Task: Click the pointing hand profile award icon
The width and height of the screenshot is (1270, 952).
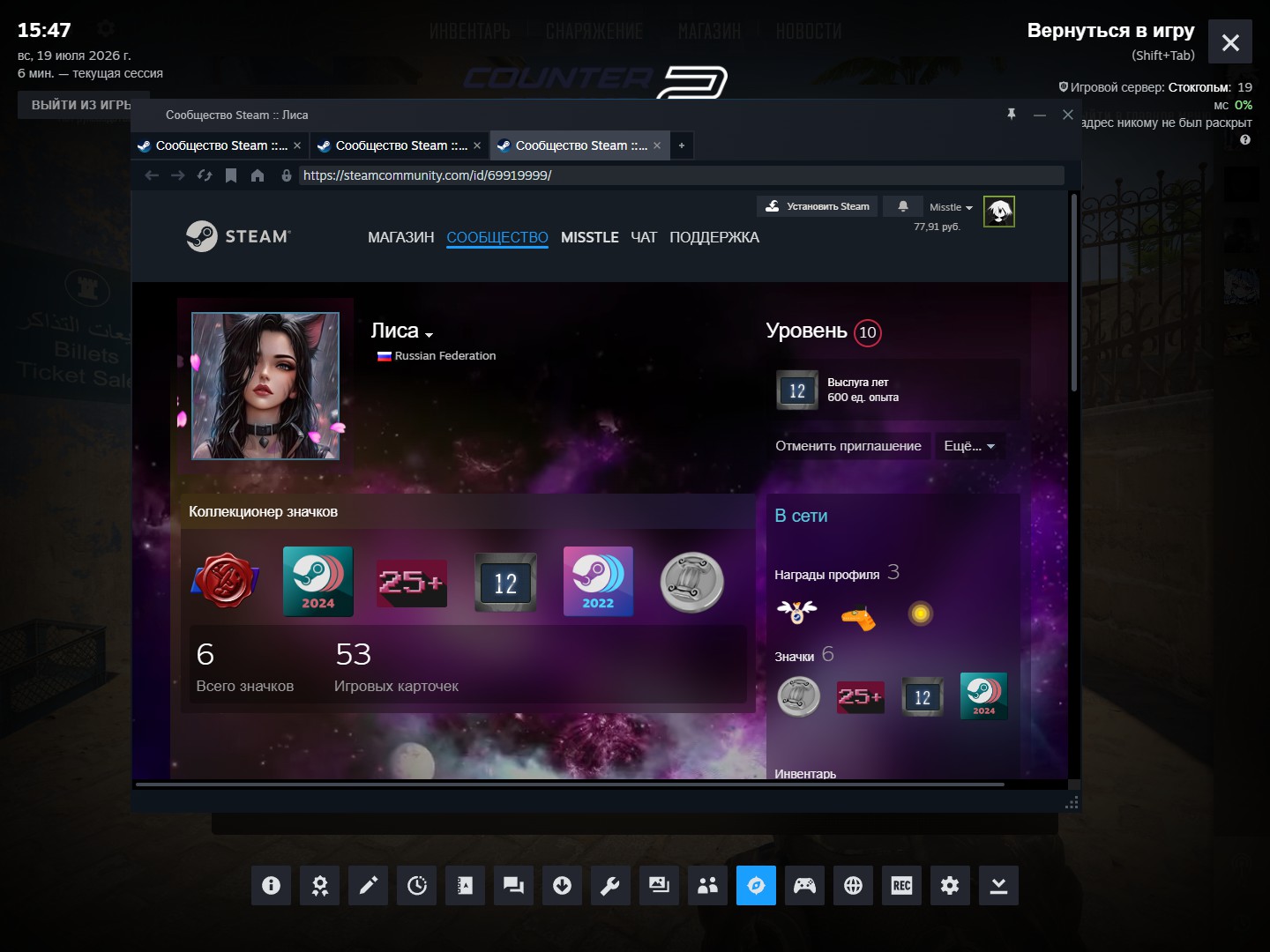Action: click(858, 616)
